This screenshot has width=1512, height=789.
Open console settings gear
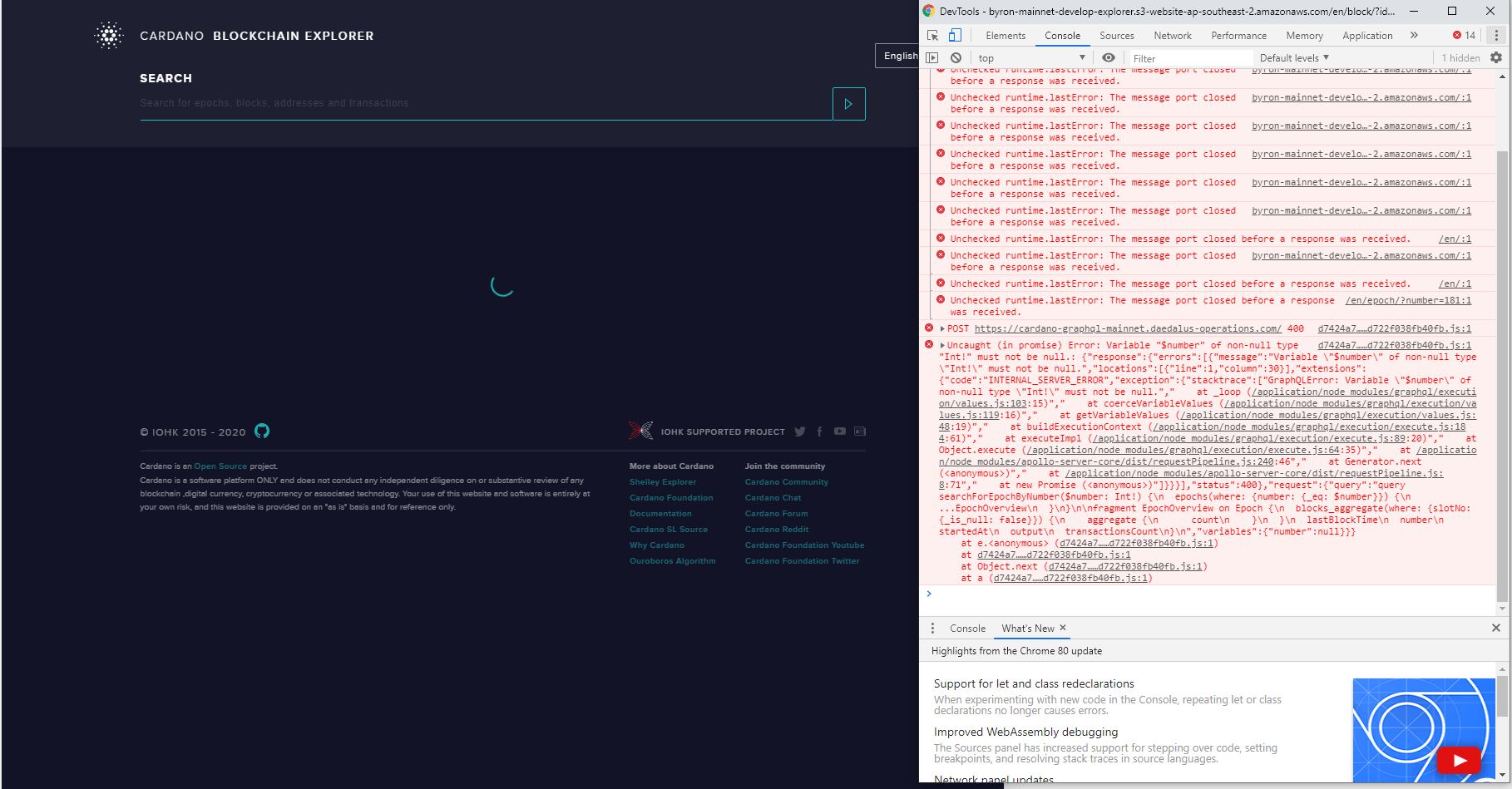tap(1496, 58)
